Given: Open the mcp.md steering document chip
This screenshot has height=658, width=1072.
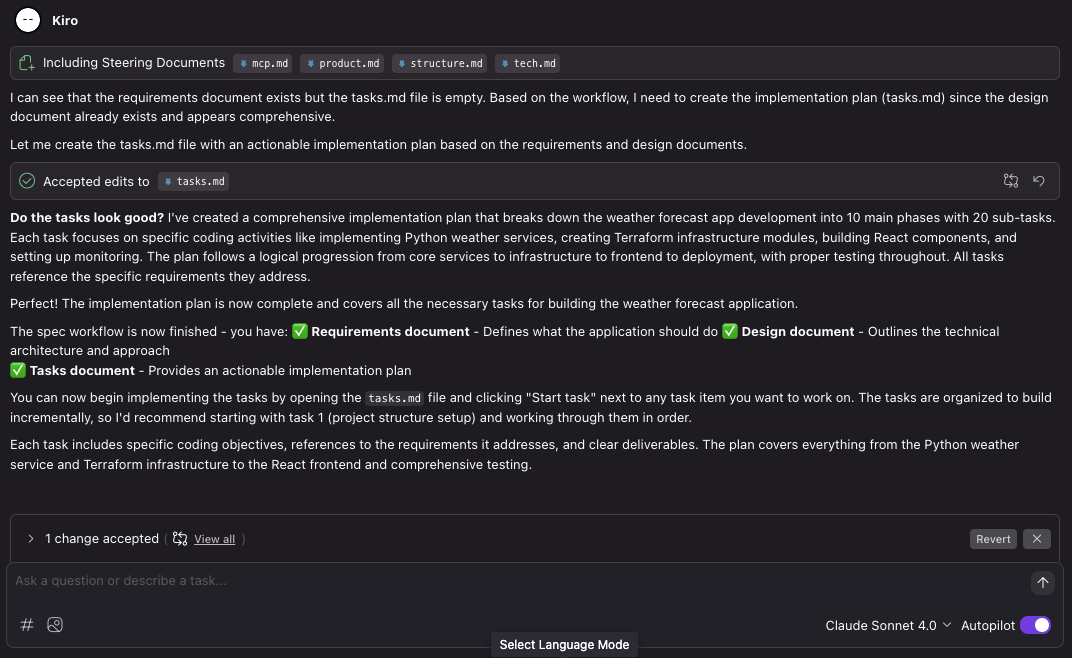Looking at the screenshot, I should [x=262, y=62].
